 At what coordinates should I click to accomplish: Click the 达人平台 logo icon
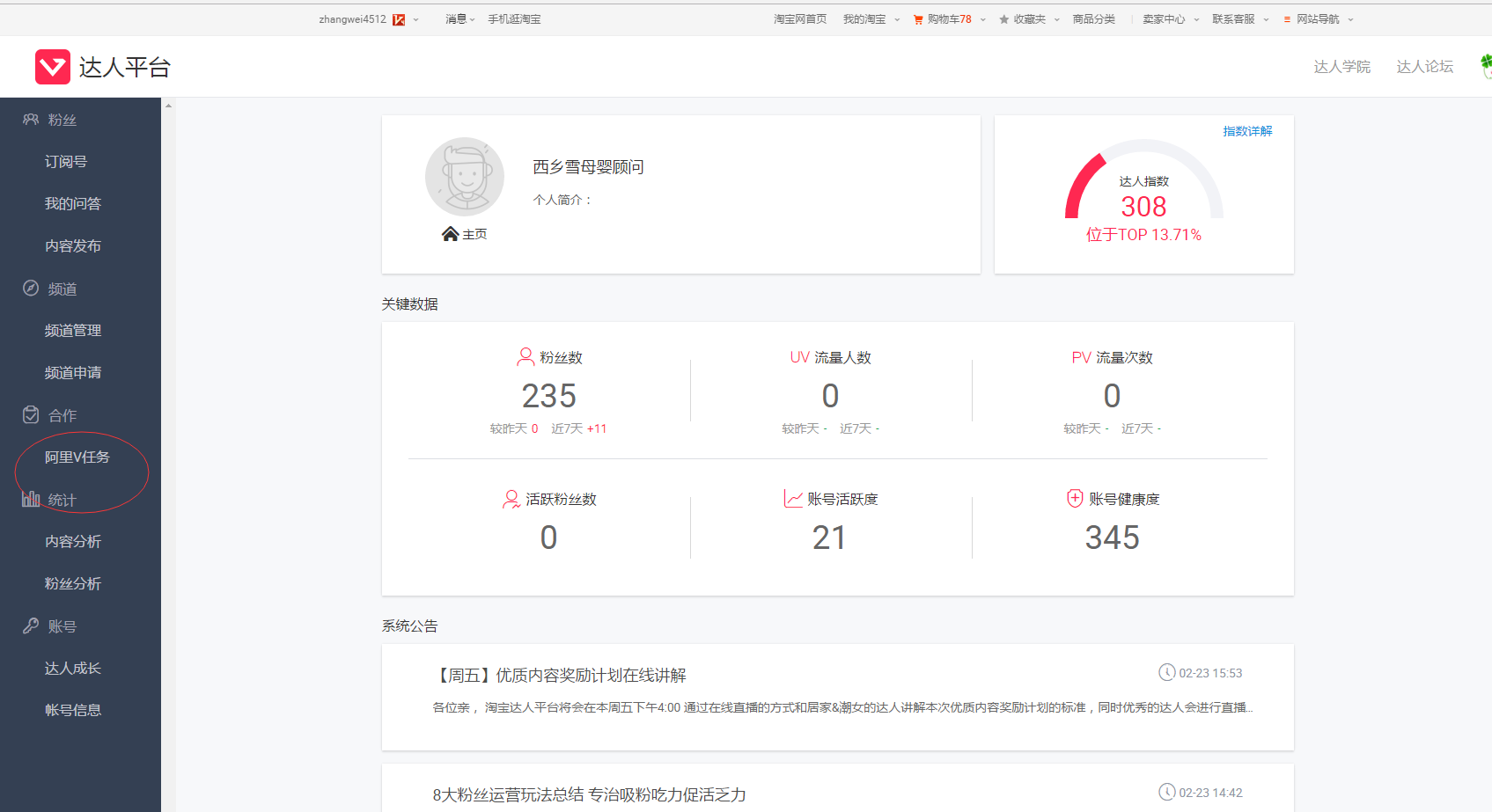[x=53, y=67]
